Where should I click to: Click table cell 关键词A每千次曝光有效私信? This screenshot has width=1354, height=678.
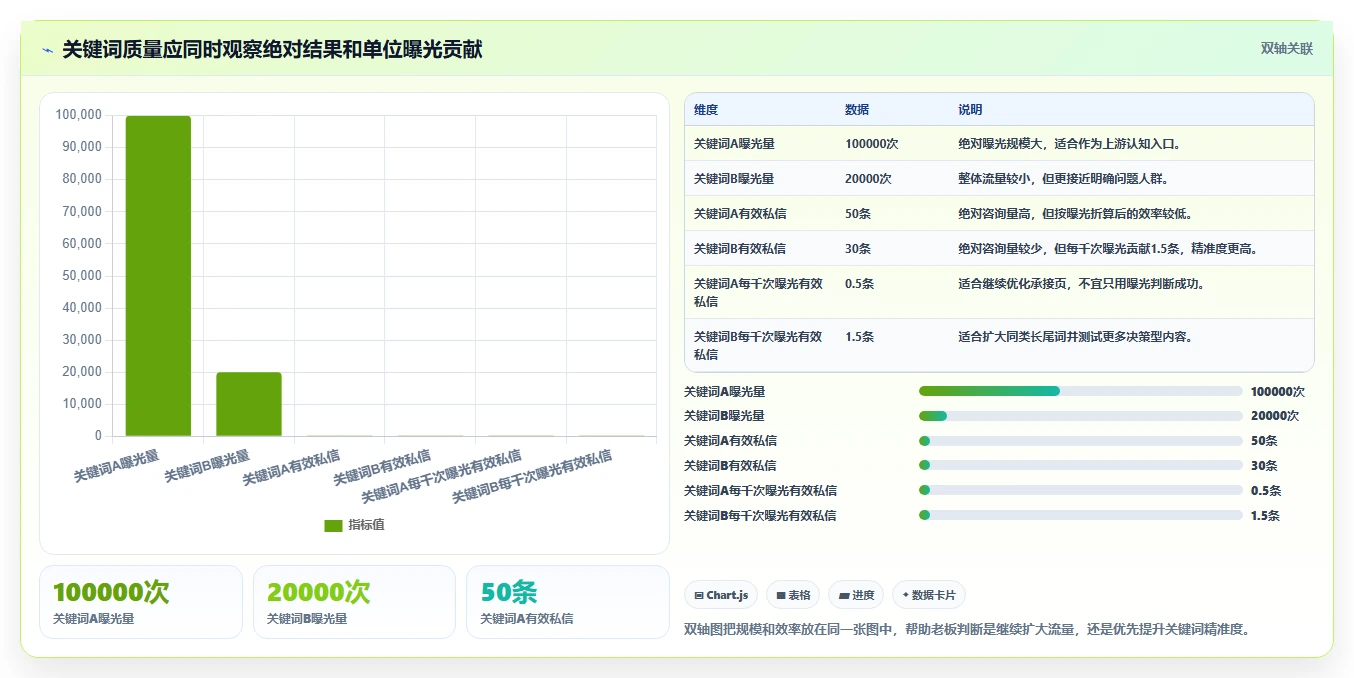759,292
